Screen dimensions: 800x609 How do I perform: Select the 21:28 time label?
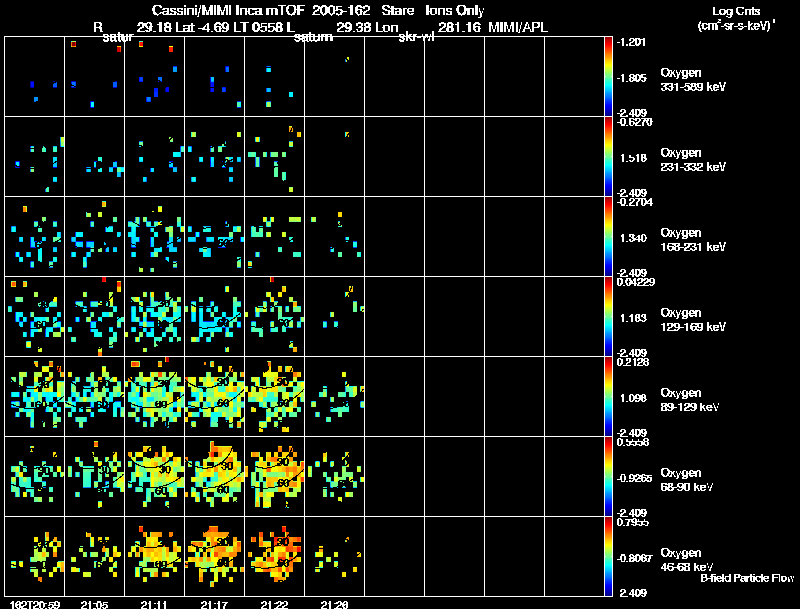coord(334,605)
